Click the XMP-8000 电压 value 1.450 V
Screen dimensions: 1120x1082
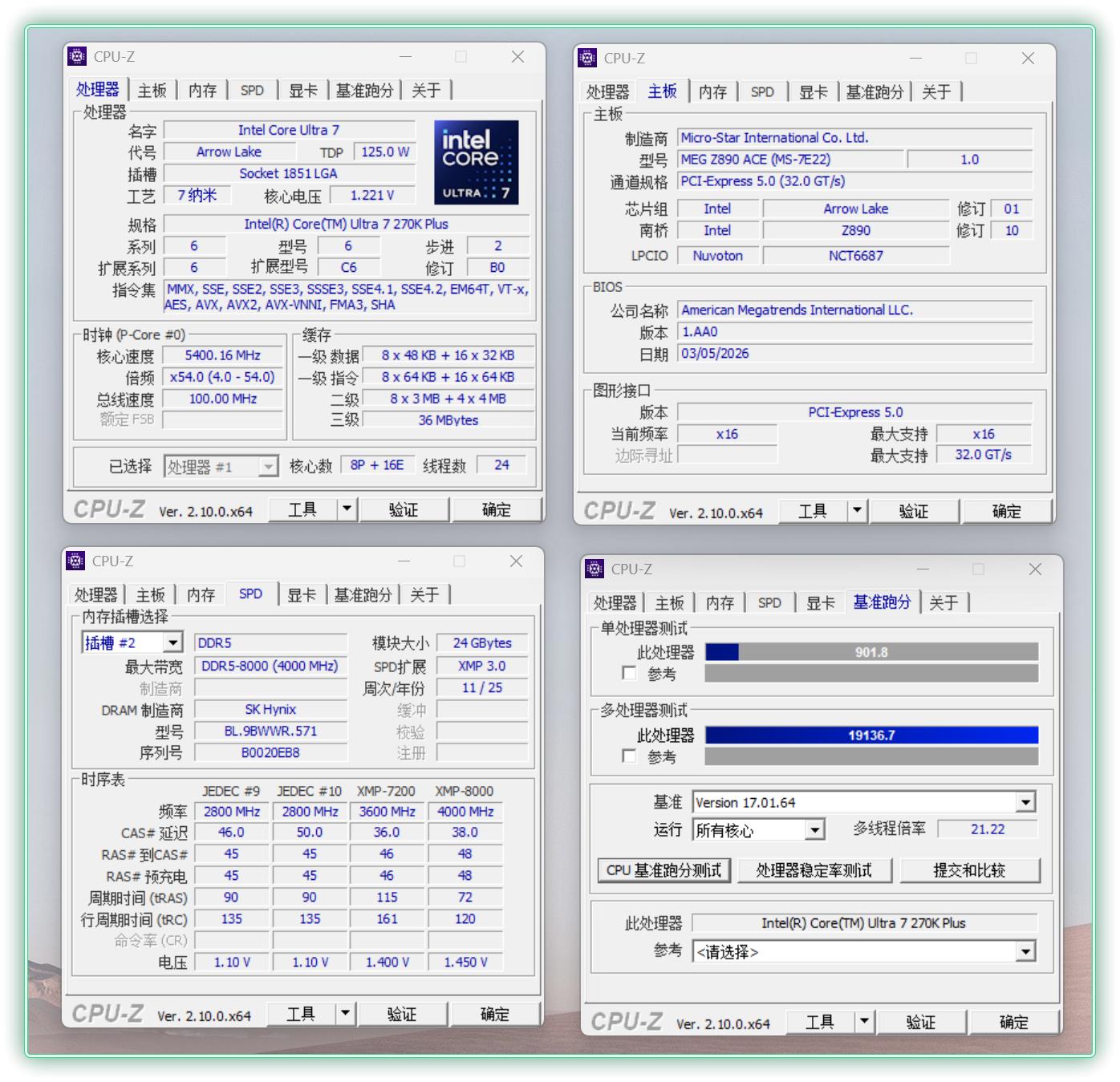(465, 962)
